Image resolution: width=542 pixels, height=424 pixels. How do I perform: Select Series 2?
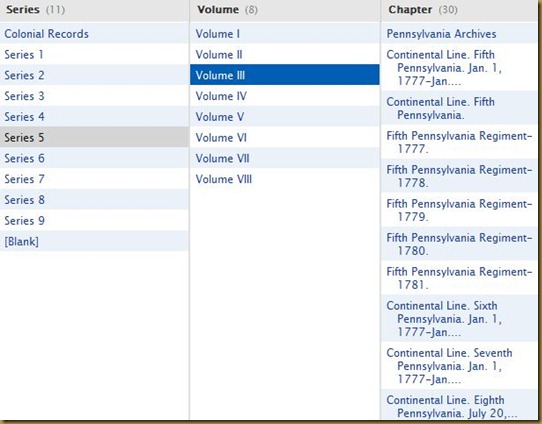(94, 75)
